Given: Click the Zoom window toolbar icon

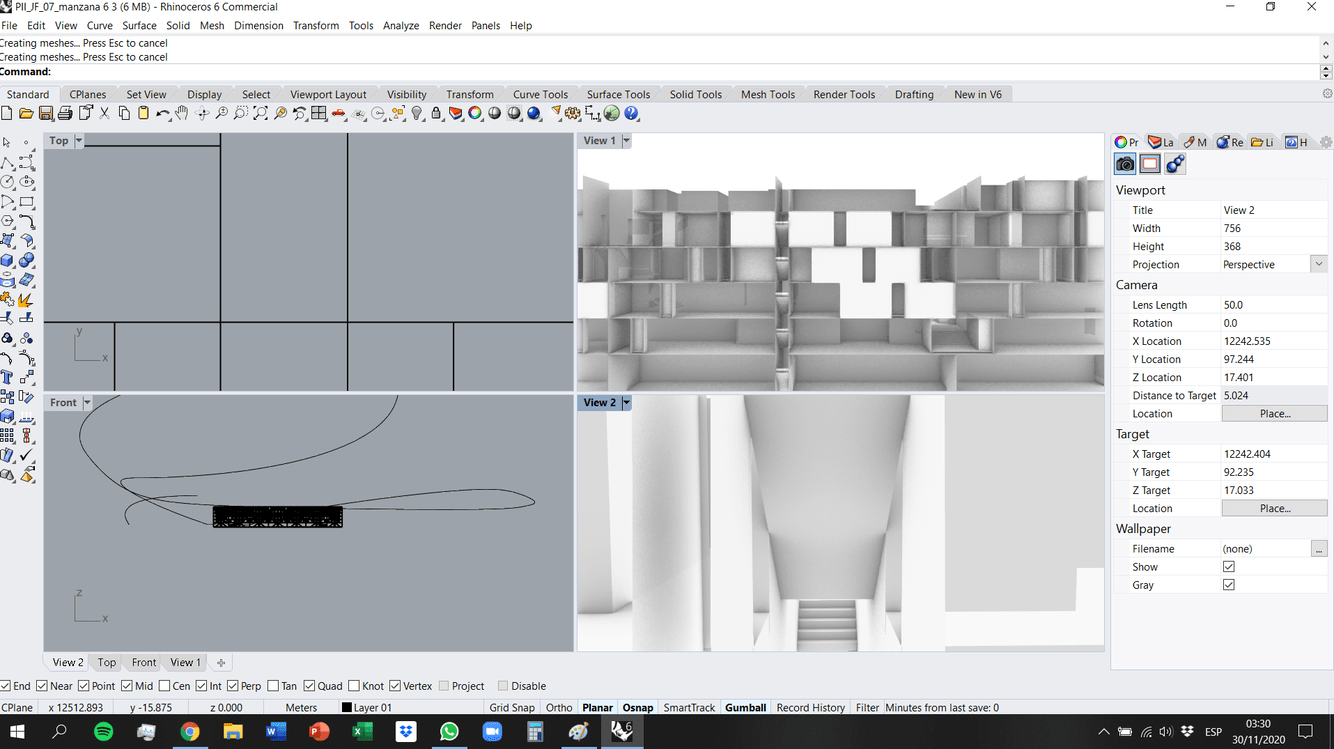Looking at the screenshot, I should tap(240, 113).
